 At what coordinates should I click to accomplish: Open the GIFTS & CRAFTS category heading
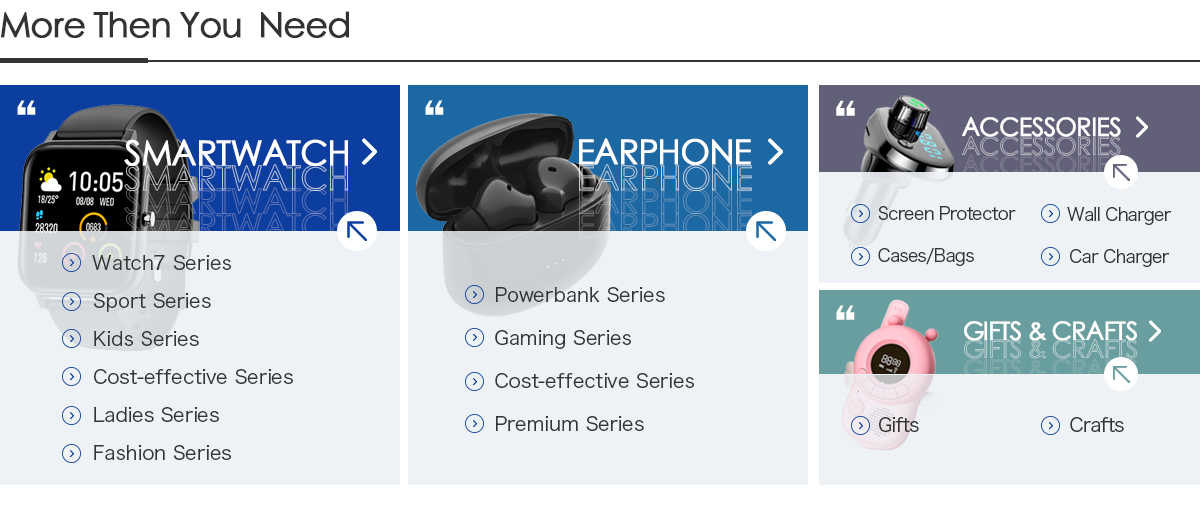click(1049, 331)
